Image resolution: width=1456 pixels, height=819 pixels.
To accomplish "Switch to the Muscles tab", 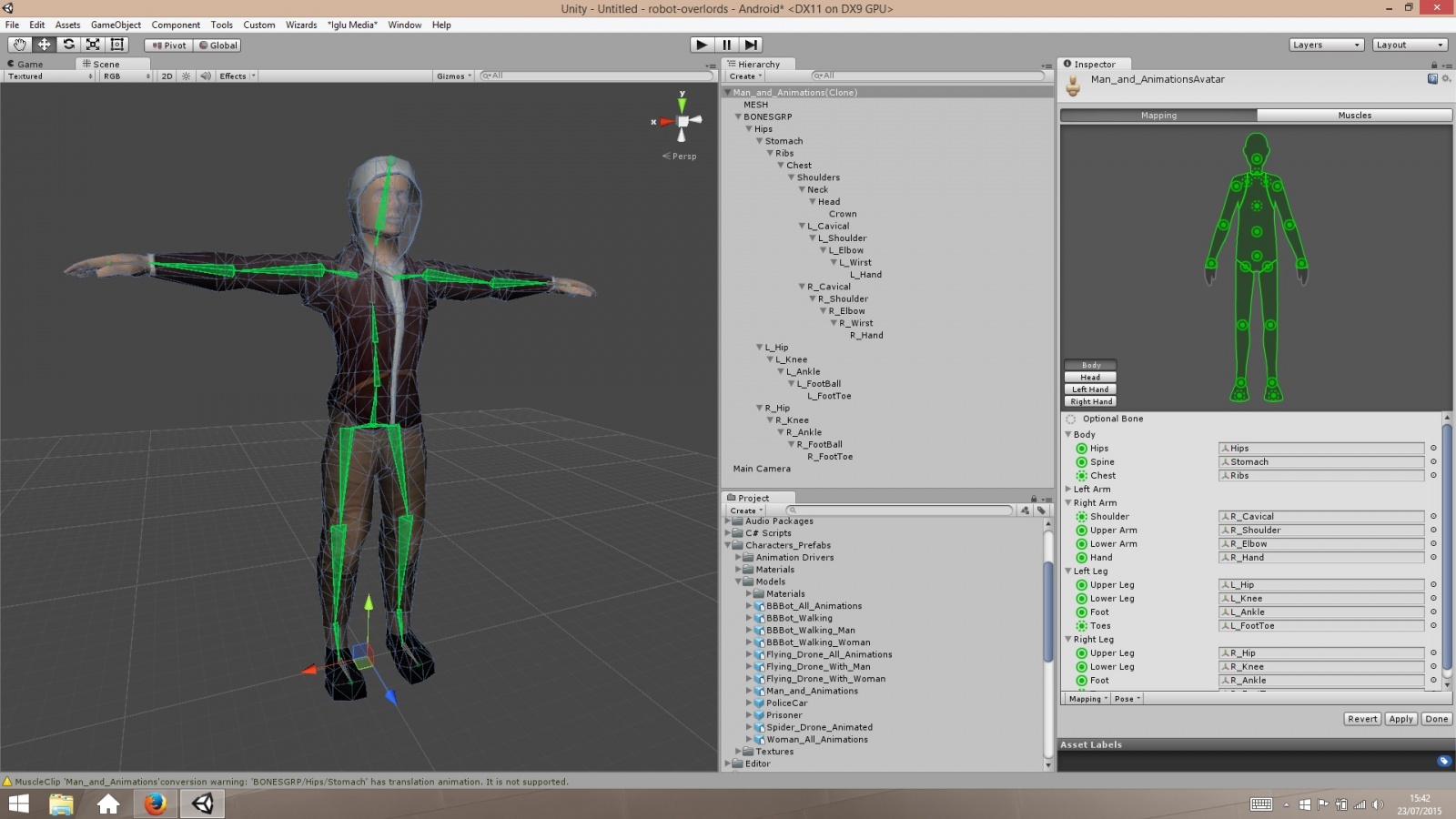I will pos(1354,116).
